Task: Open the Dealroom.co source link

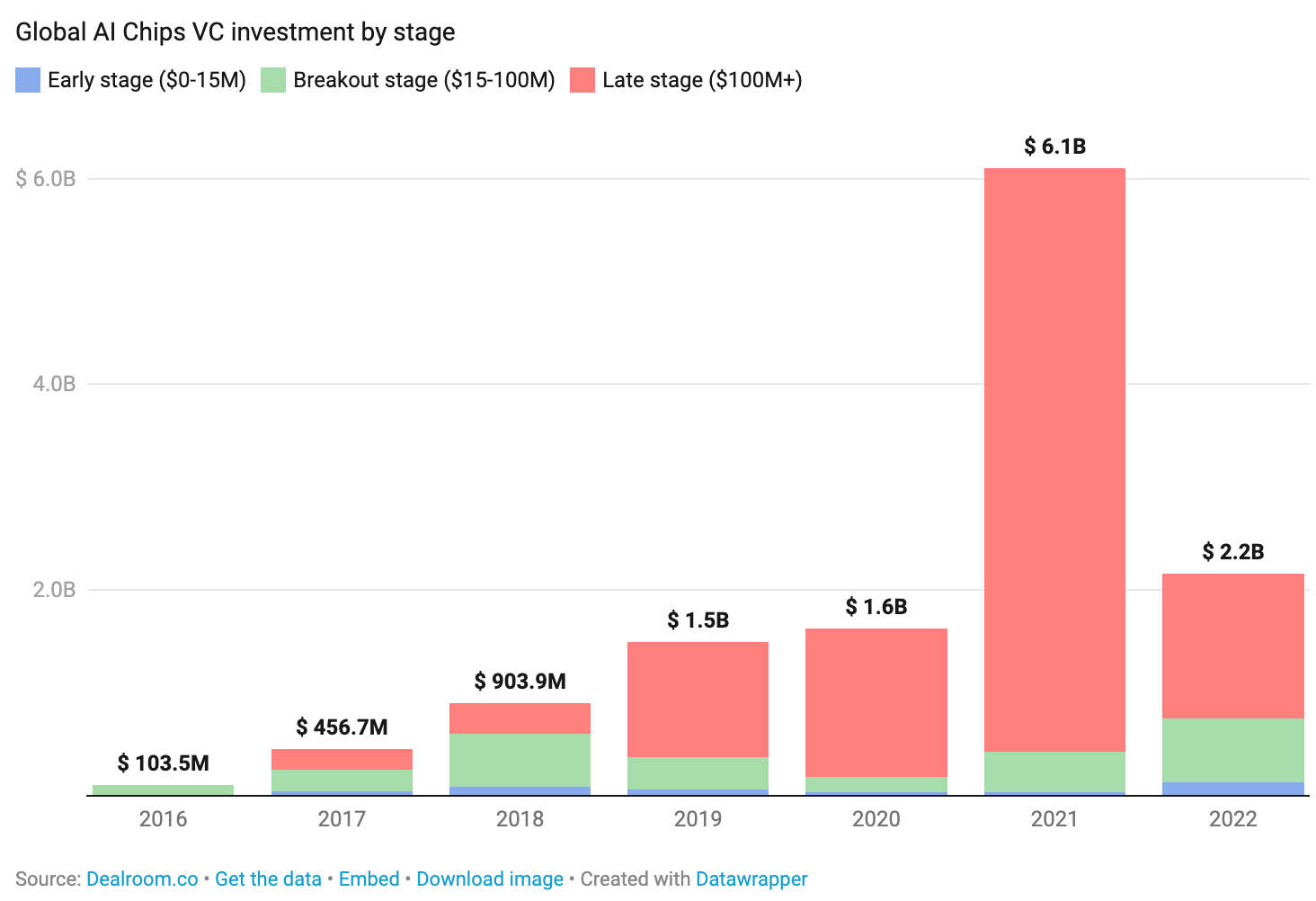Action: click(x=141, y=879)
